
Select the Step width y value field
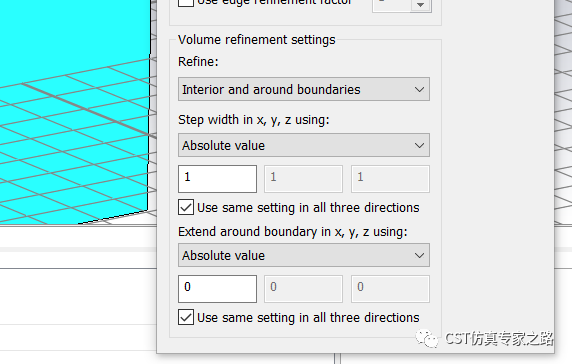point(304,179)
